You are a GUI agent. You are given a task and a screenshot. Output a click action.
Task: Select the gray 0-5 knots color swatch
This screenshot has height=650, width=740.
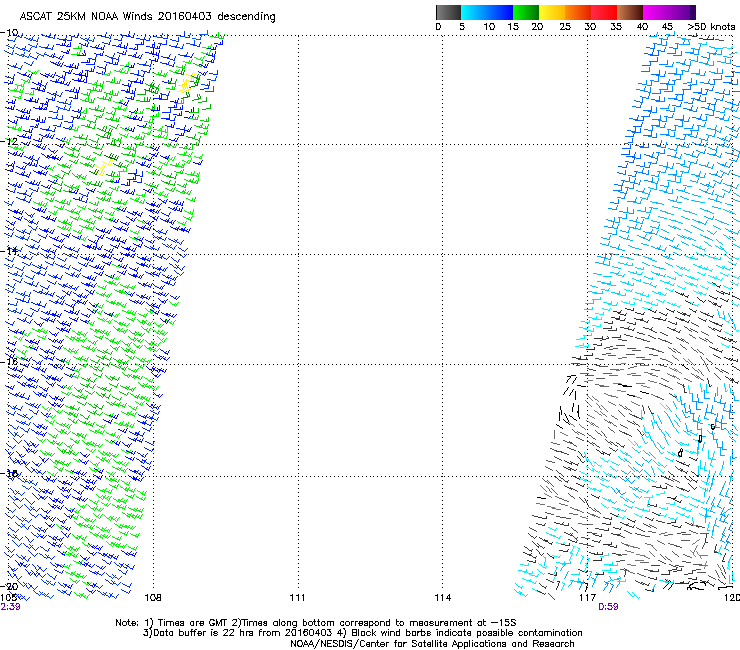[x=449, y=12]
